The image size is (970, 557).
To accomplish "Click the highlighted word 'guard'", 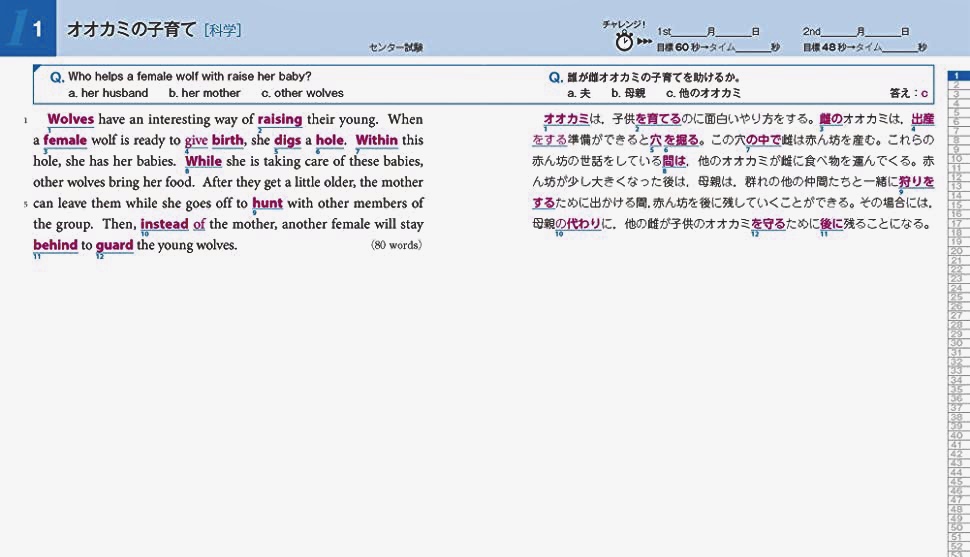I will pyautogui.click(x=114, y=246).
